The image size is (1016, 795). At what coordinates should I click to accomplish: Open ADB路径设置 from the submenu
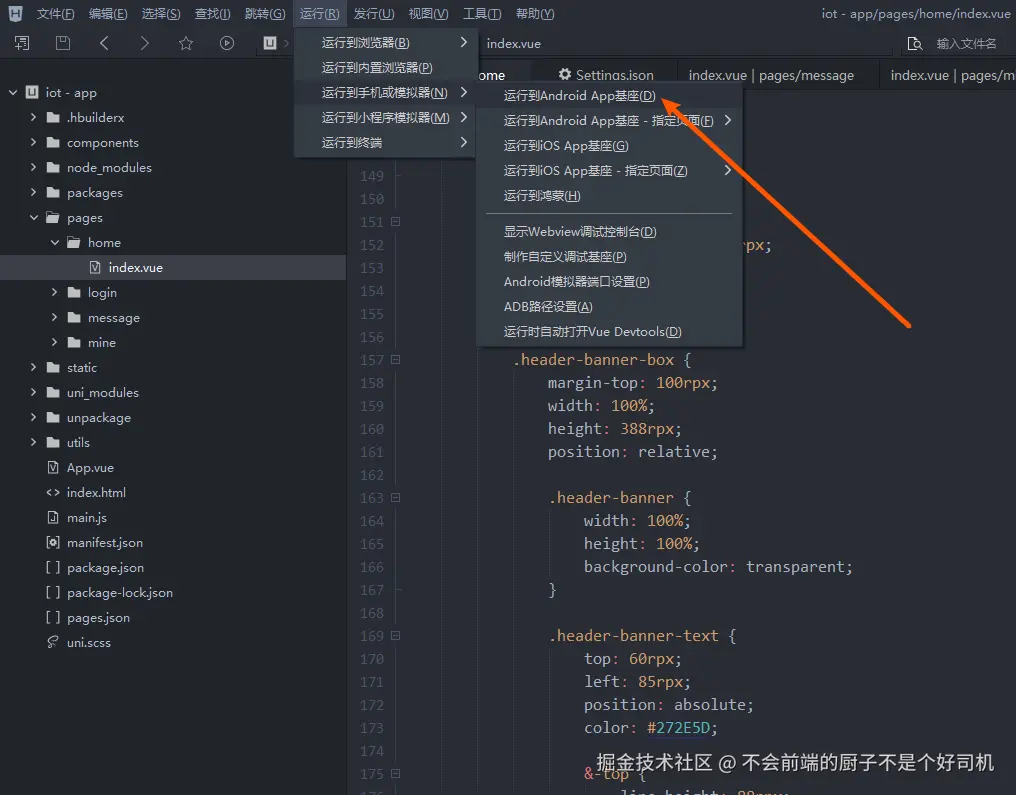[x=548, y=307]
